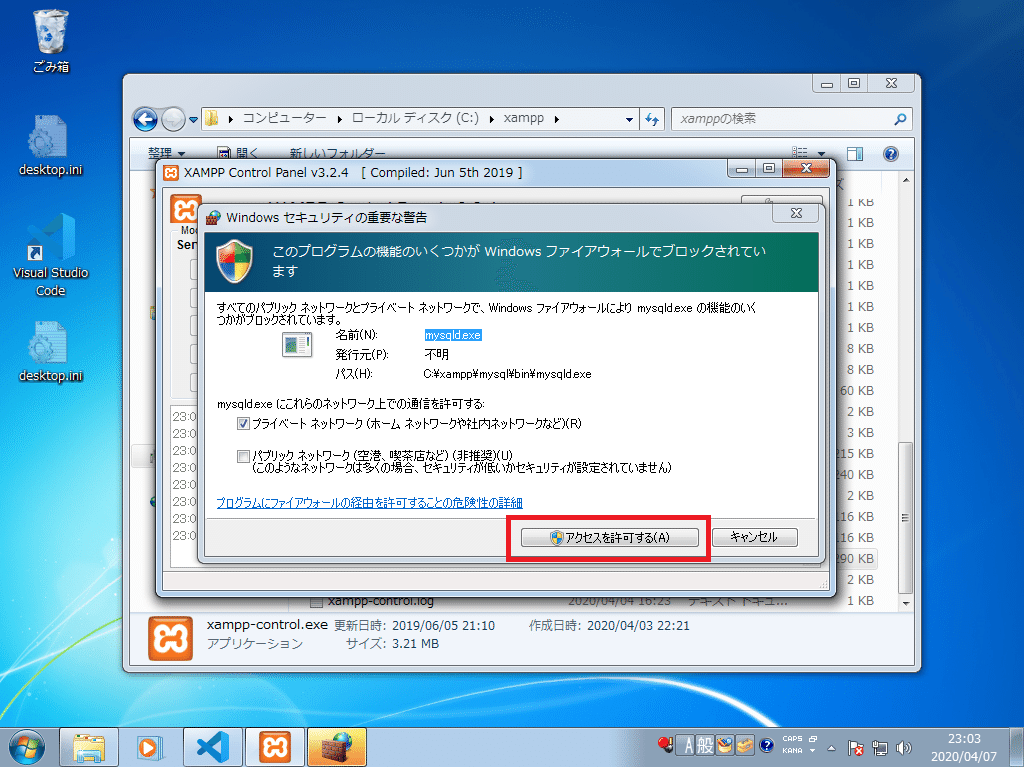Image resolution: width=1024 pixels, height=767 pixels.
Task: Open the 整理 menu in Explorer
Action: [166, 153]
